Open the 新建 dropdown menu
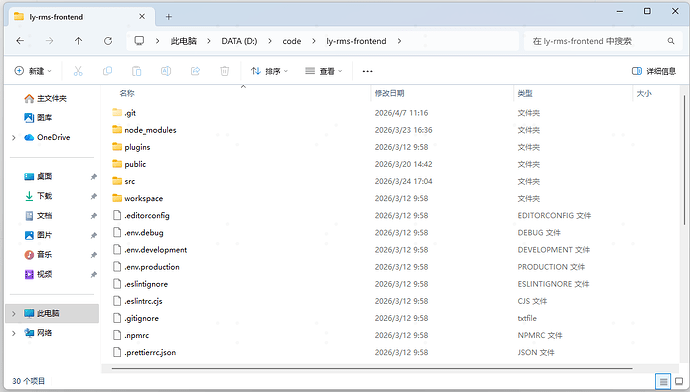Image resolution: width=690 pixels, height=392 pixels. pos(33,71)
